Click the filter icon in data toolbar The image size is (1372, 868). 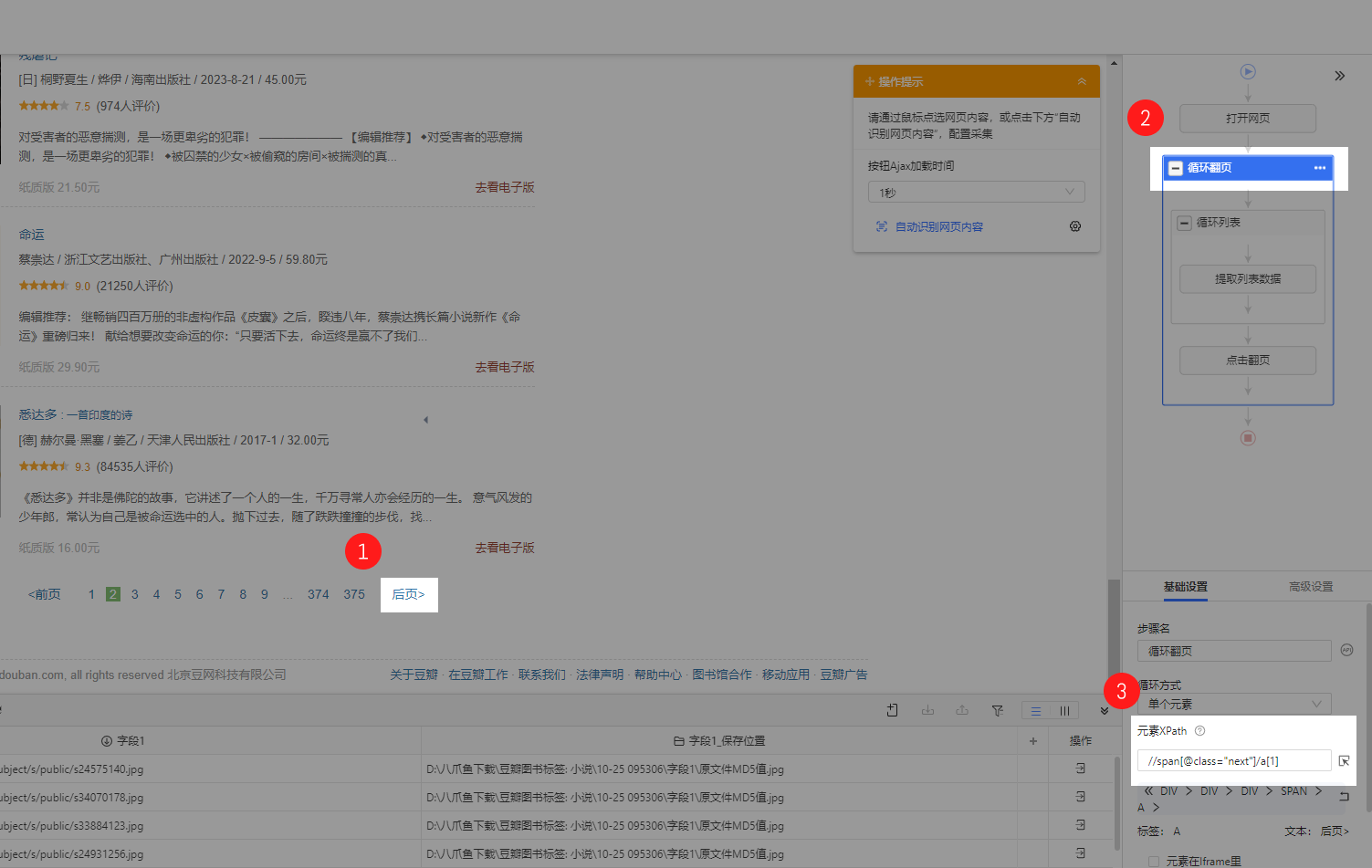point(998,710)
